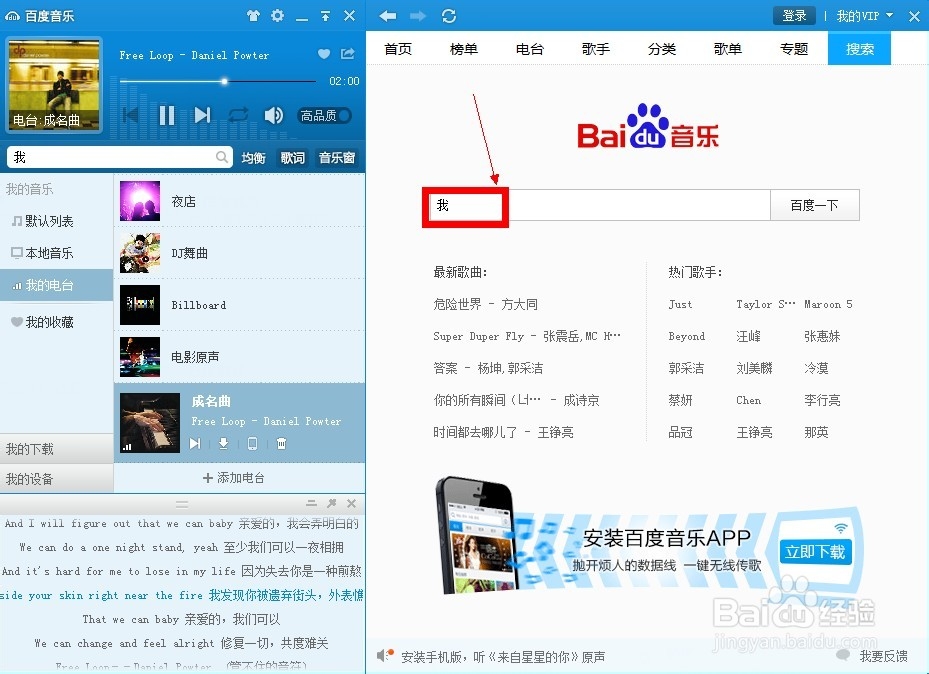Close the lyrics panel
This screenshot has width=929, height=674.
click(x=351, y=503)
